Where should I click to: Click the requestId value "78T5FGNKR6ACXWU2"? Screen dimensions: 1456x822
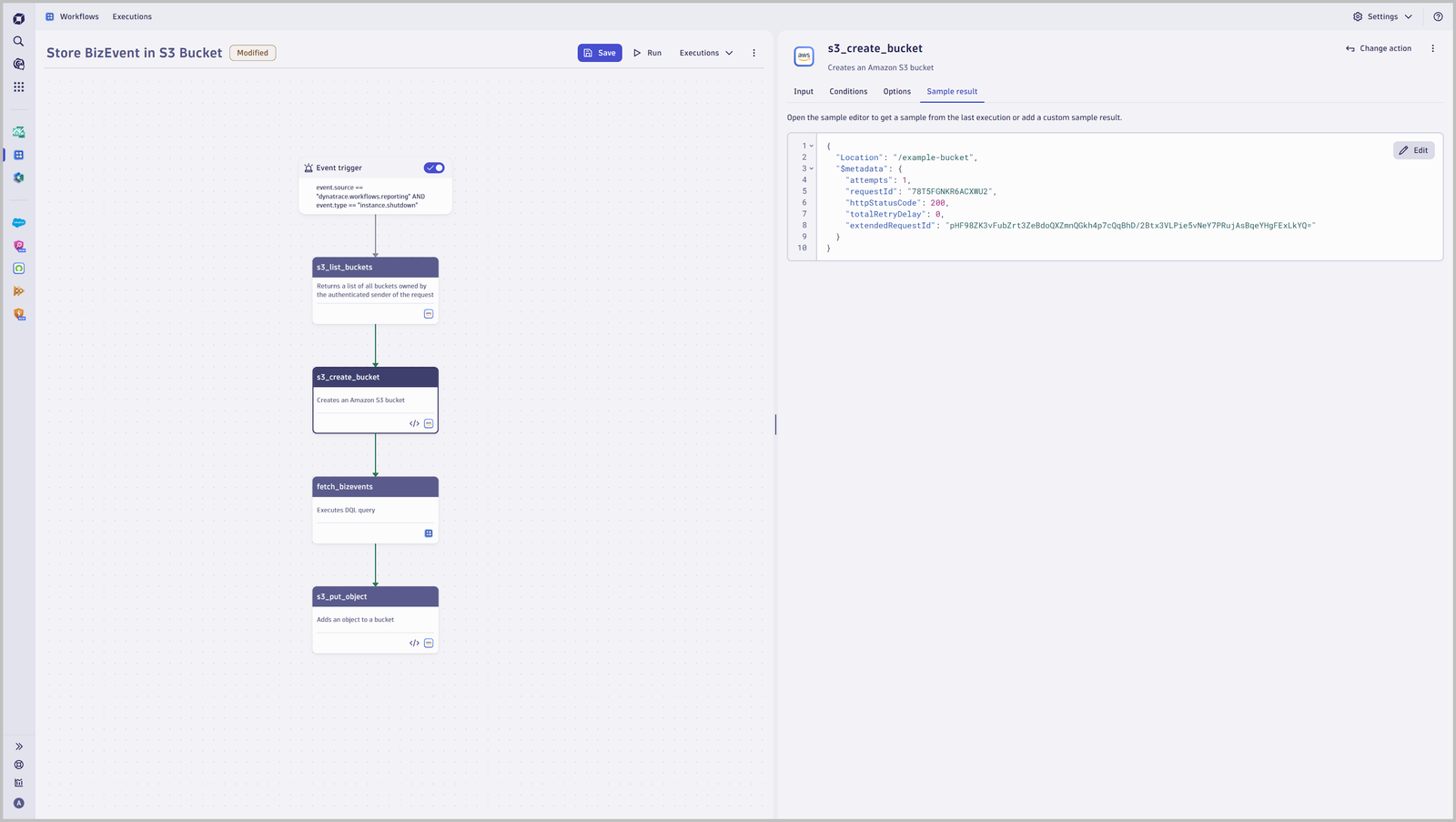pos(950,191)
